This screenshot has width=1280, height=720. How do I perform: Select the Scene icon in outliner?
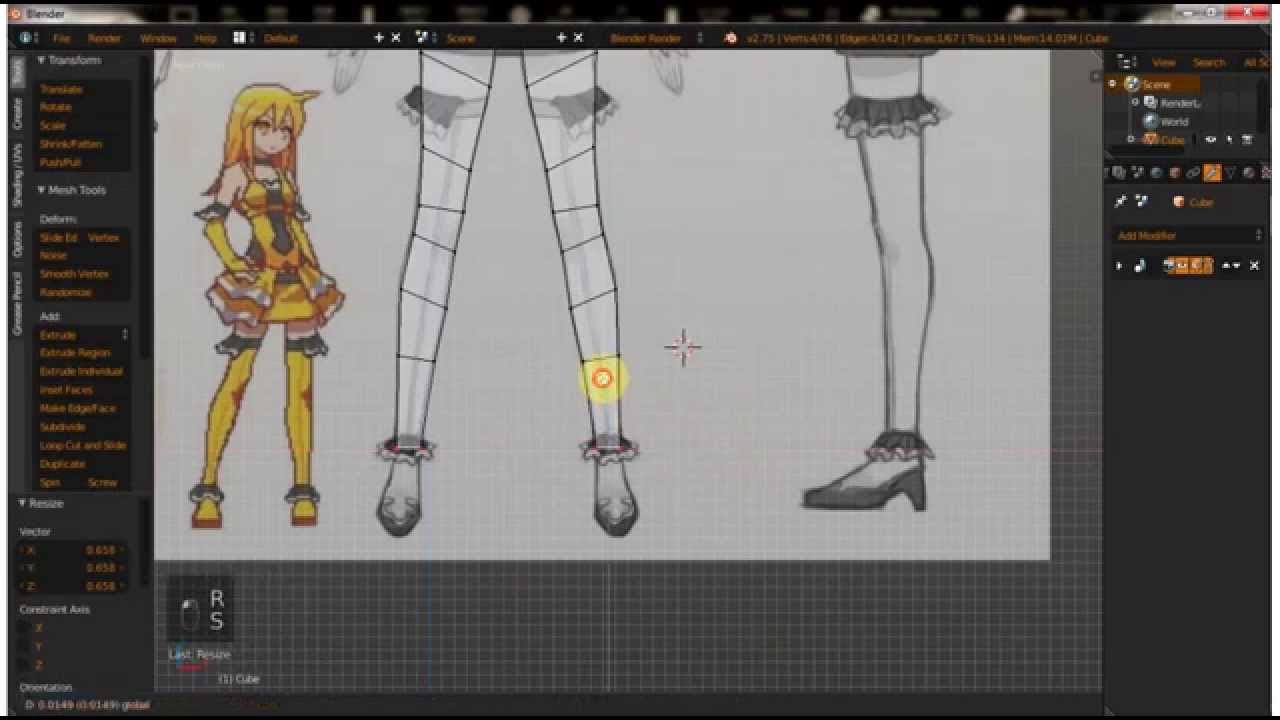tap(1132, 85)
